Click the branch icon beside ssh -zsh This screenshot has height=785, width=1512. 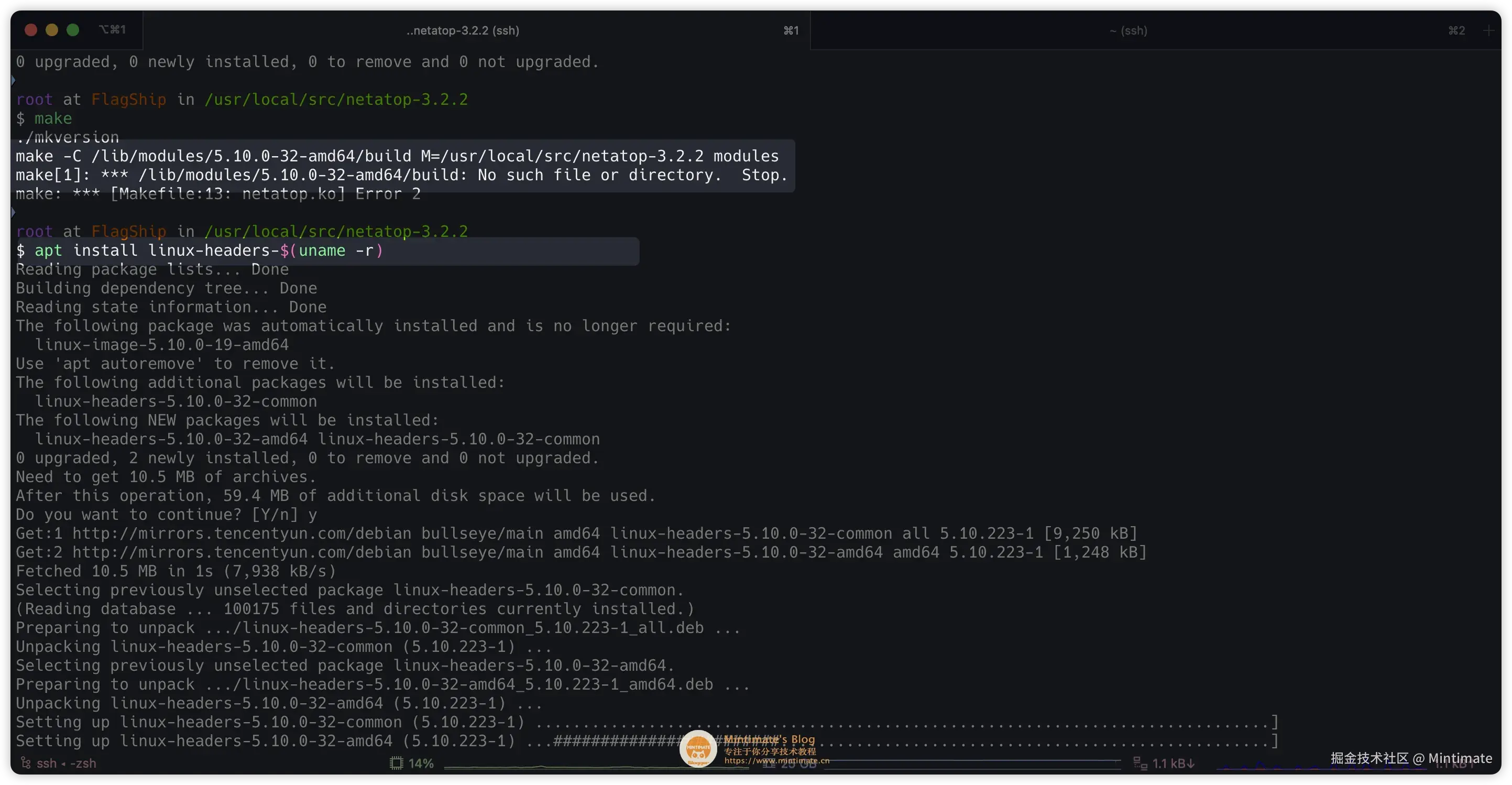point(25,762)
